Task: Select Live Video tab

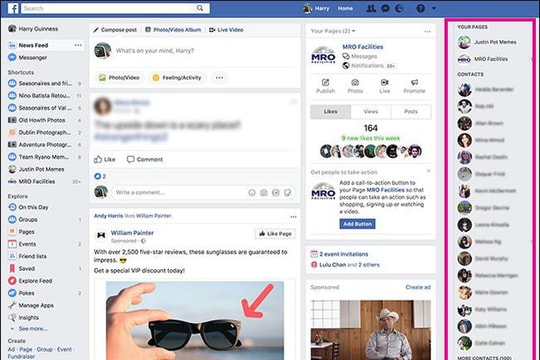Action: pyautogui.click(x=226, y=30)
